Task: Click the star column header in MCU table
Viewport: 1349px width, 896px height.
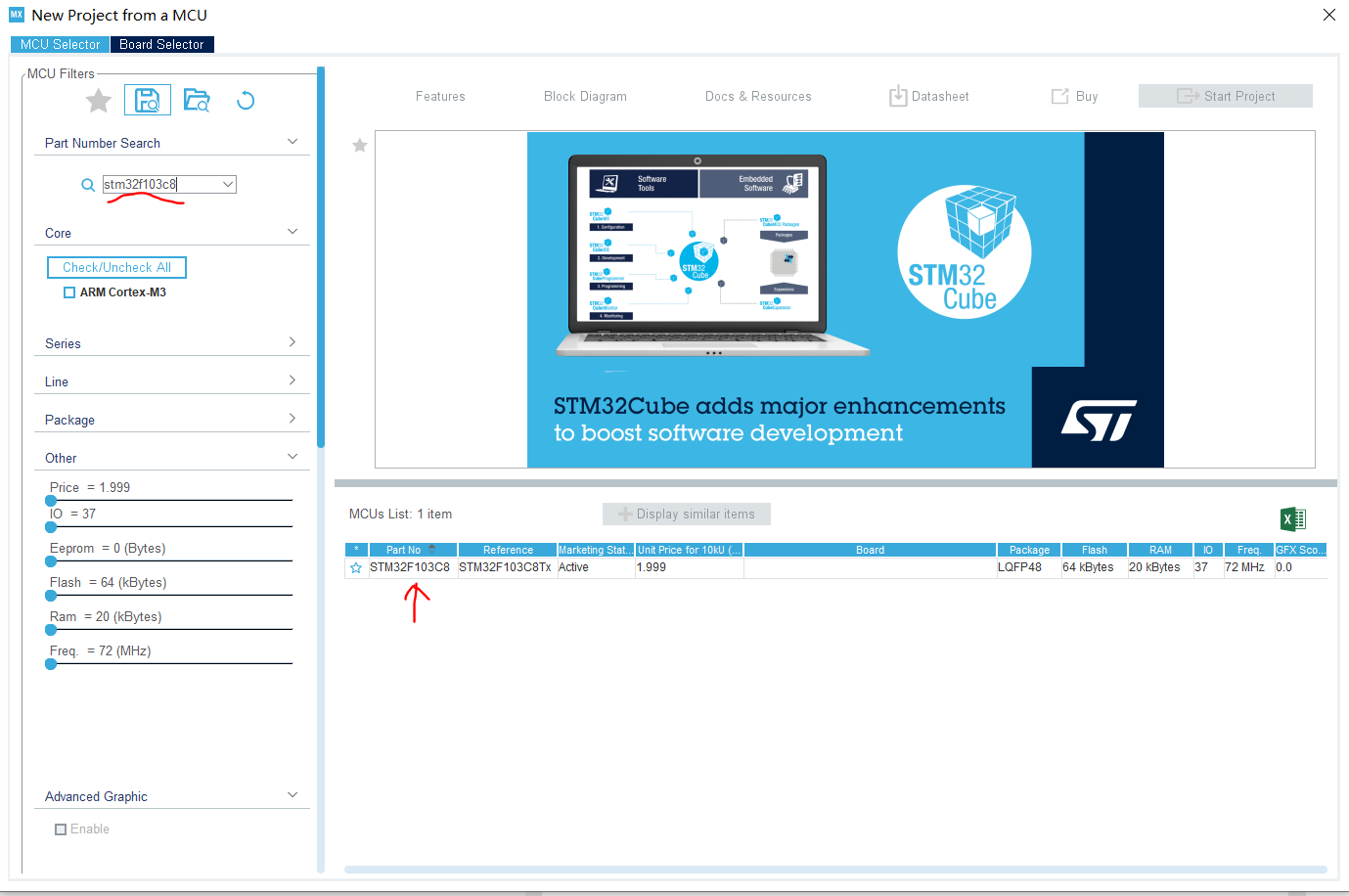Action: [356, 550]
